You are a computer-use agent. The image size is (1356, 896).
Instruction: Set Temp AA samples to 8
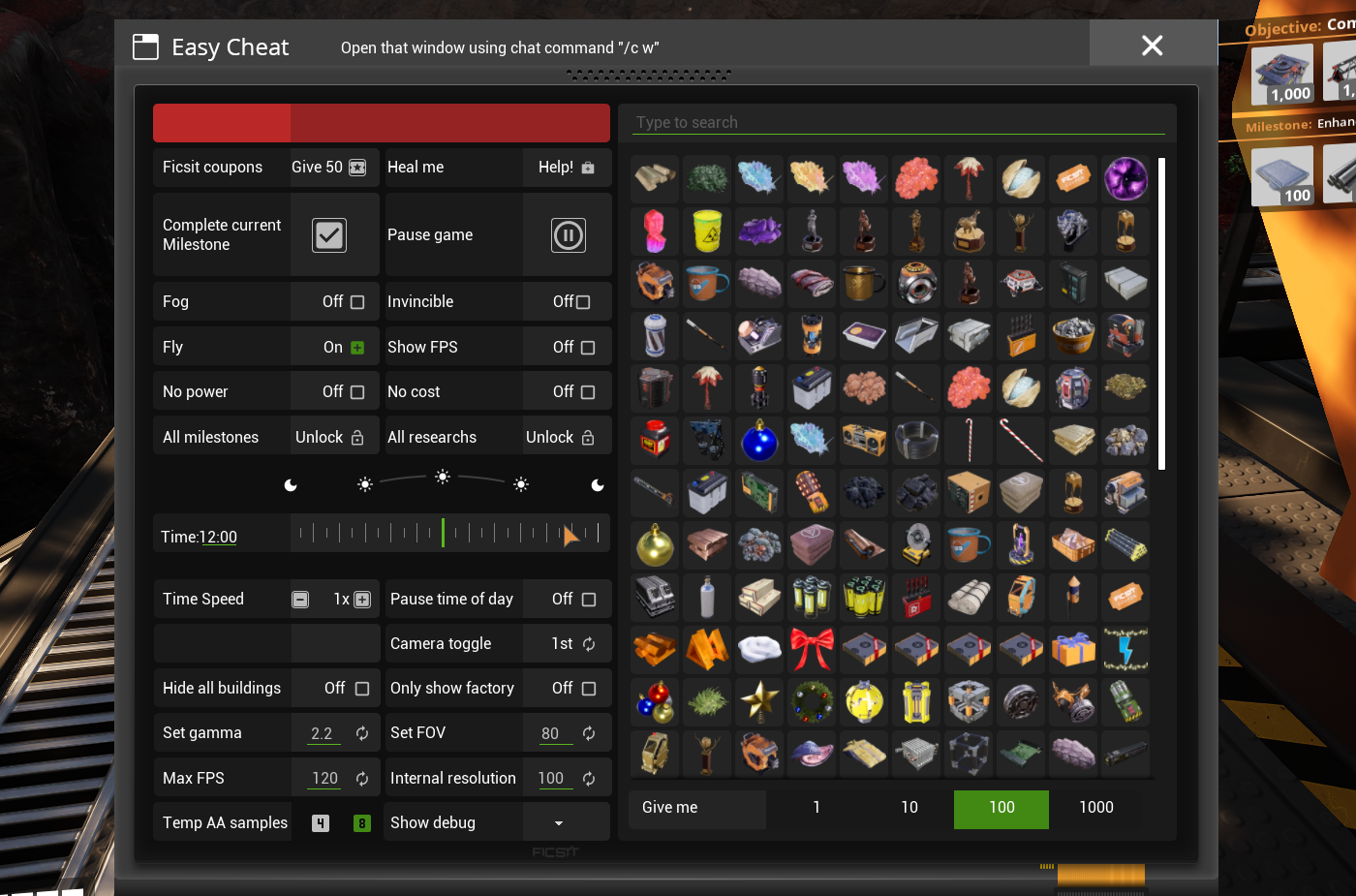pyautogui.click(x=362, y=823)
